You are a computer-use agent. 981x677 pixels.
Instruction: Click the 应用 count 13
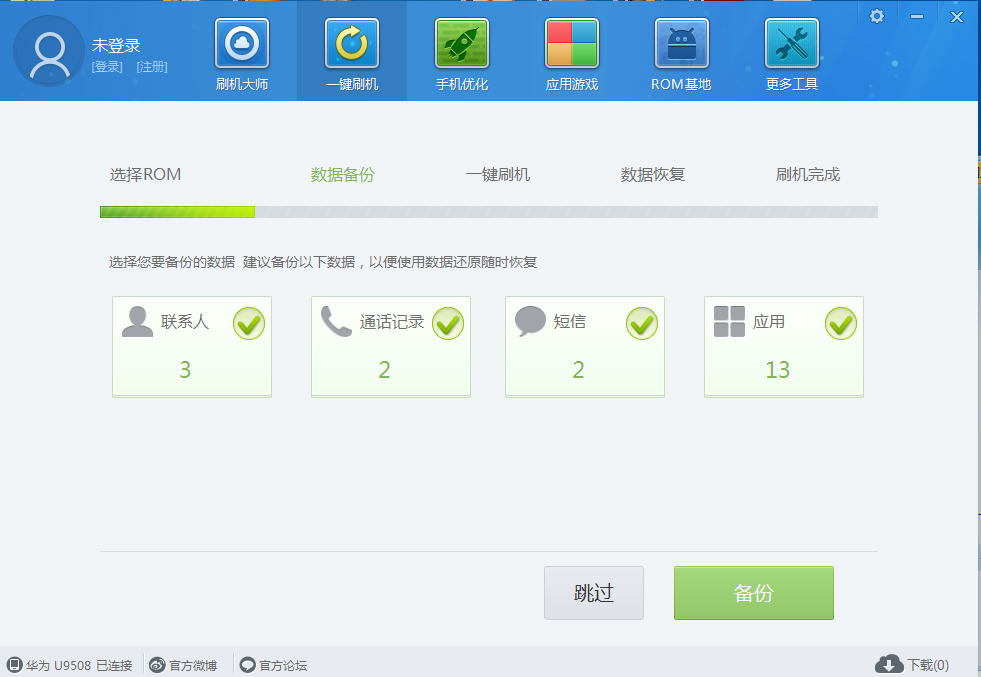pyautogui.click(x=778, y=370)
